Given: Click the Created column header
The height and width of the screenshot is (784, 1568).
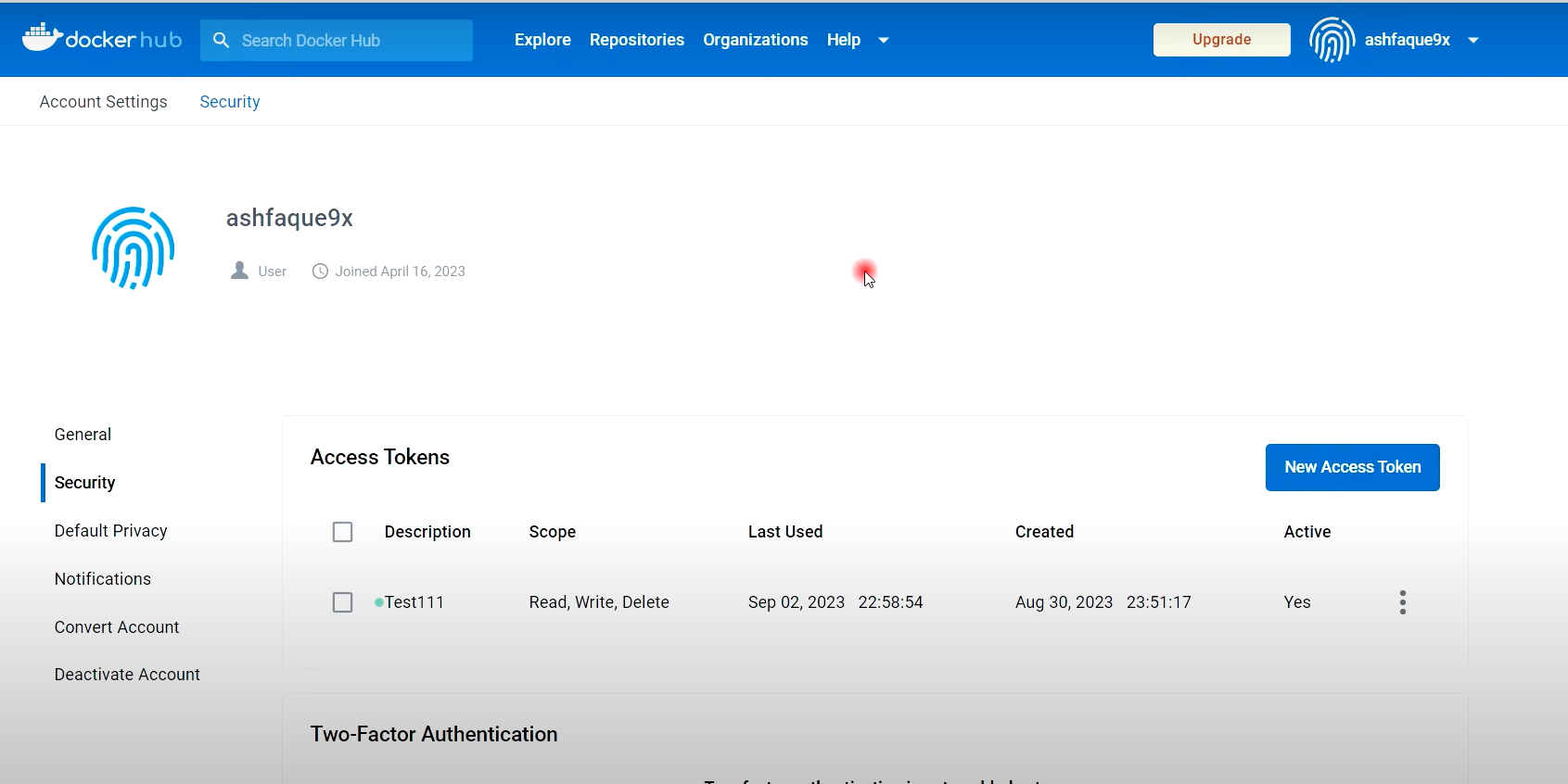Looking at the screenshot, I should click(1044, 532).
